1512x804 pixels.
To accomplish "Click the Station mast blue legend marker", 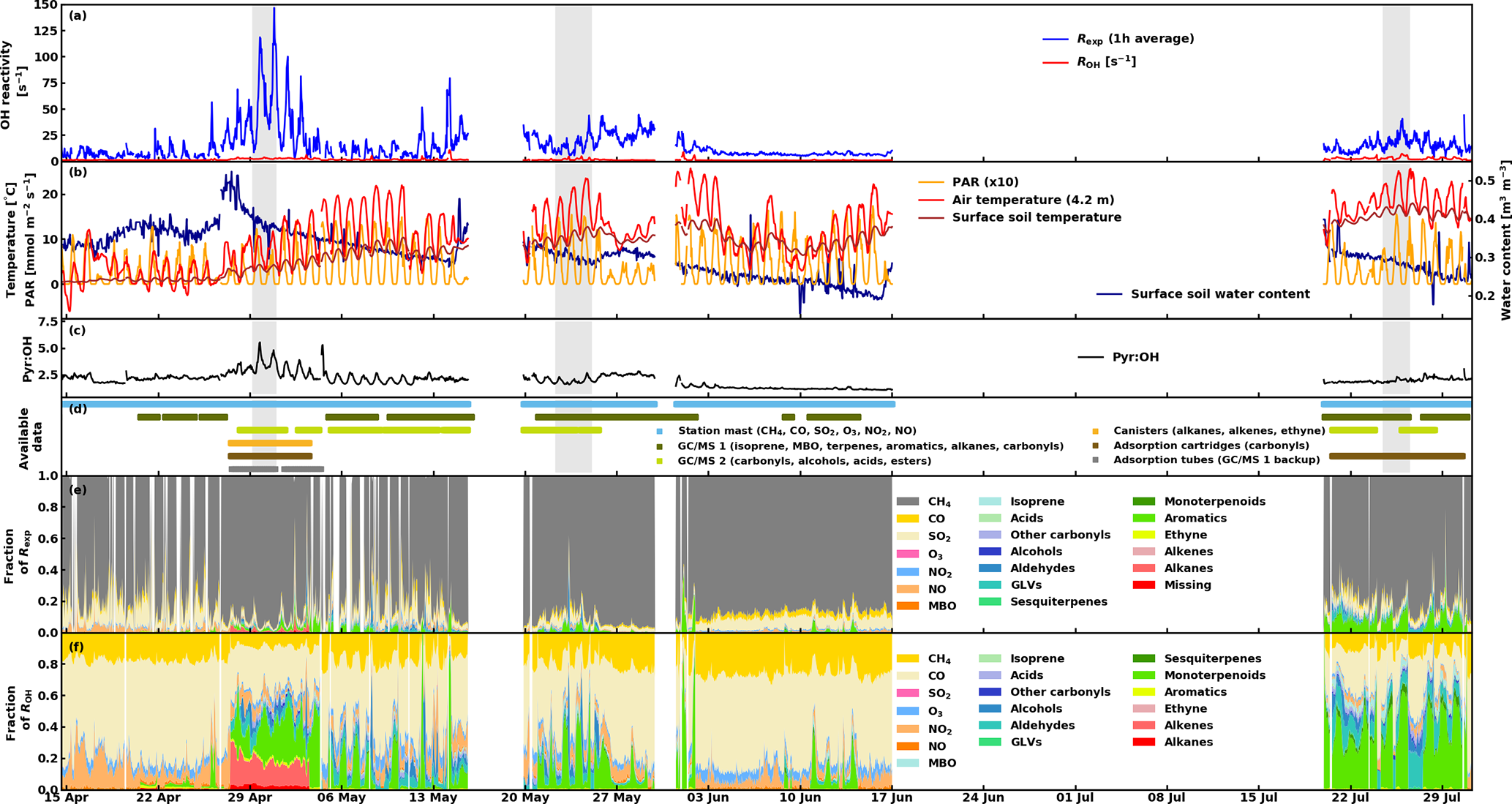I will (x=659, y=432).
